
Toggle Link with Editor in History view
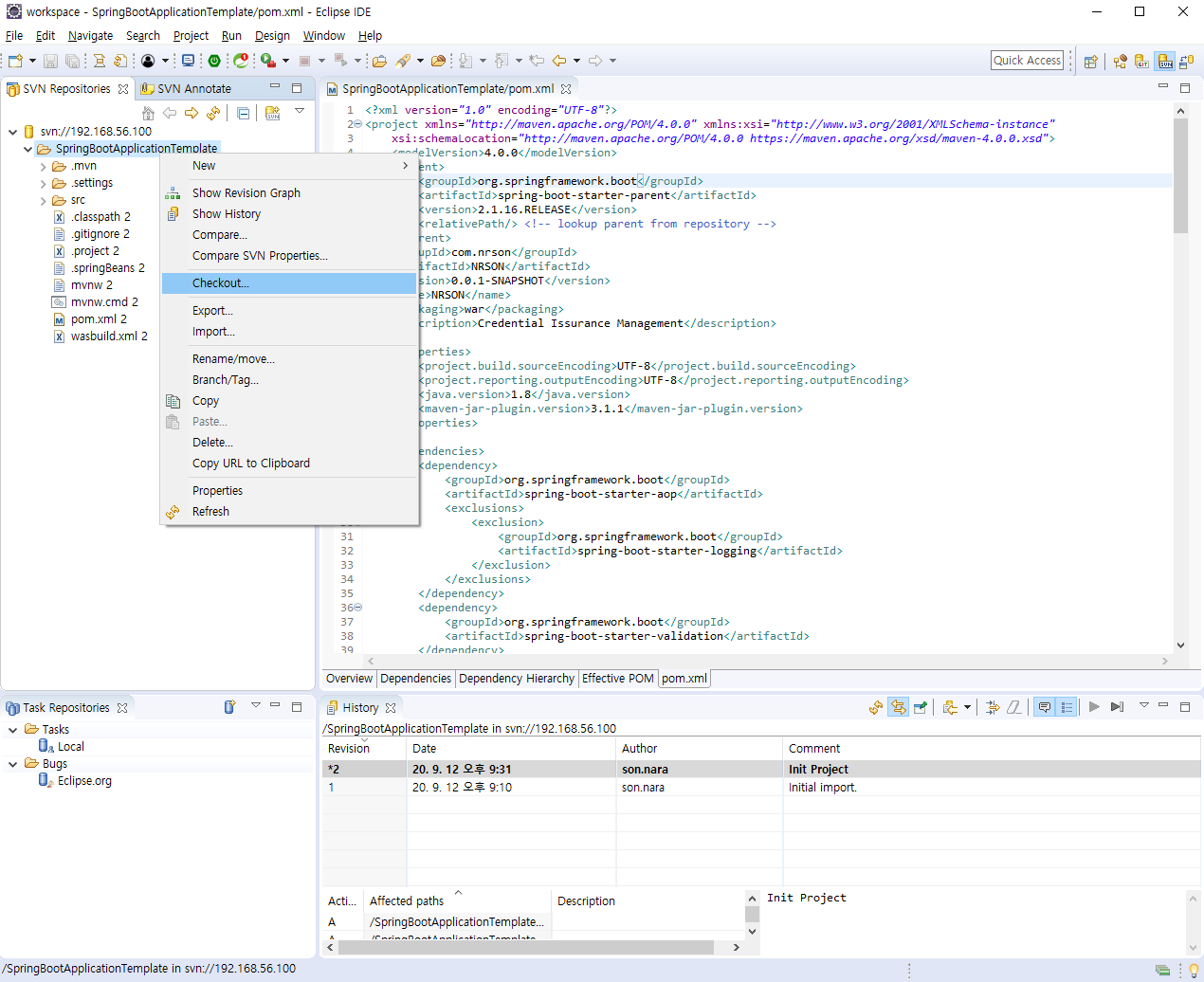pos(898,707)
